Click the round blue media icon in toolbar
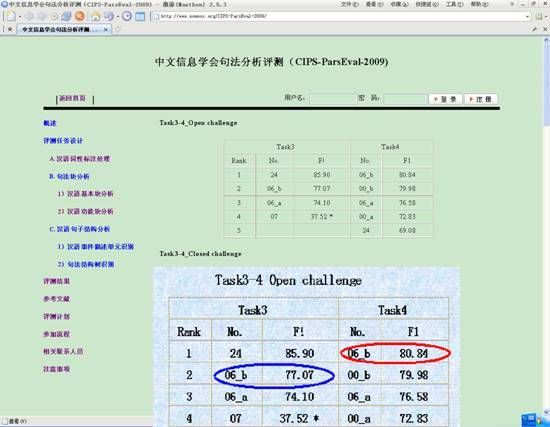Screen dimensions: 550x427 point(127,16)
